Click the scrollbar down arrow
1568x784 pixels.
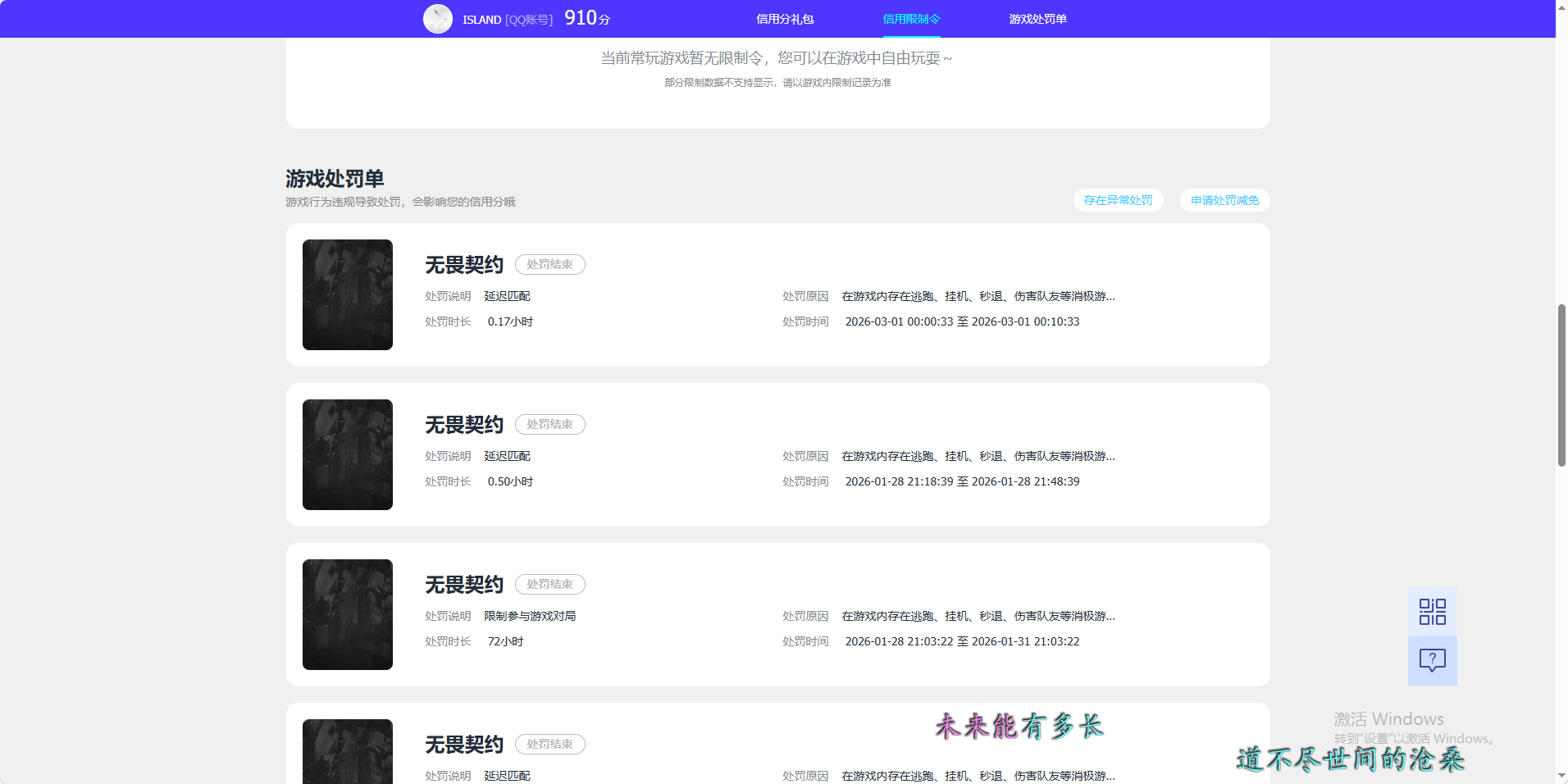(x=1561, y=777)
